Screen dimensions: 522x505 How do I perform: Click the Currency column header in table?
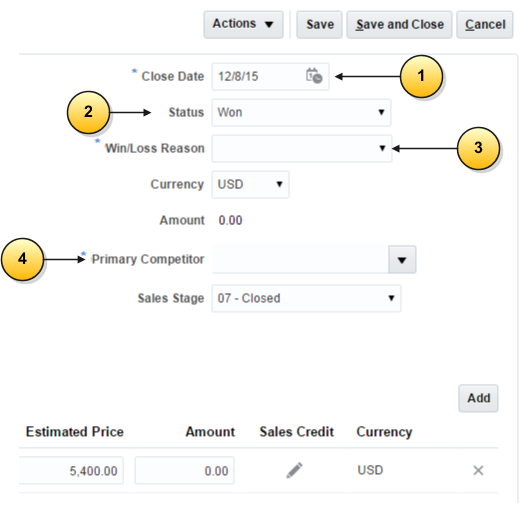(384, 432)
